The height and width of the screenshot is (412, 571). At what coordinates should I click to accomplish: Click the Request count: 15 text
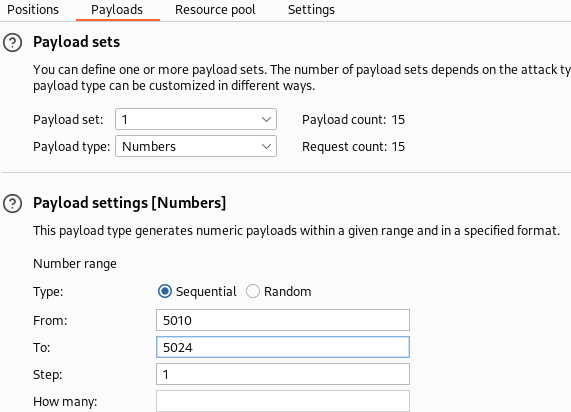(354, 146)
